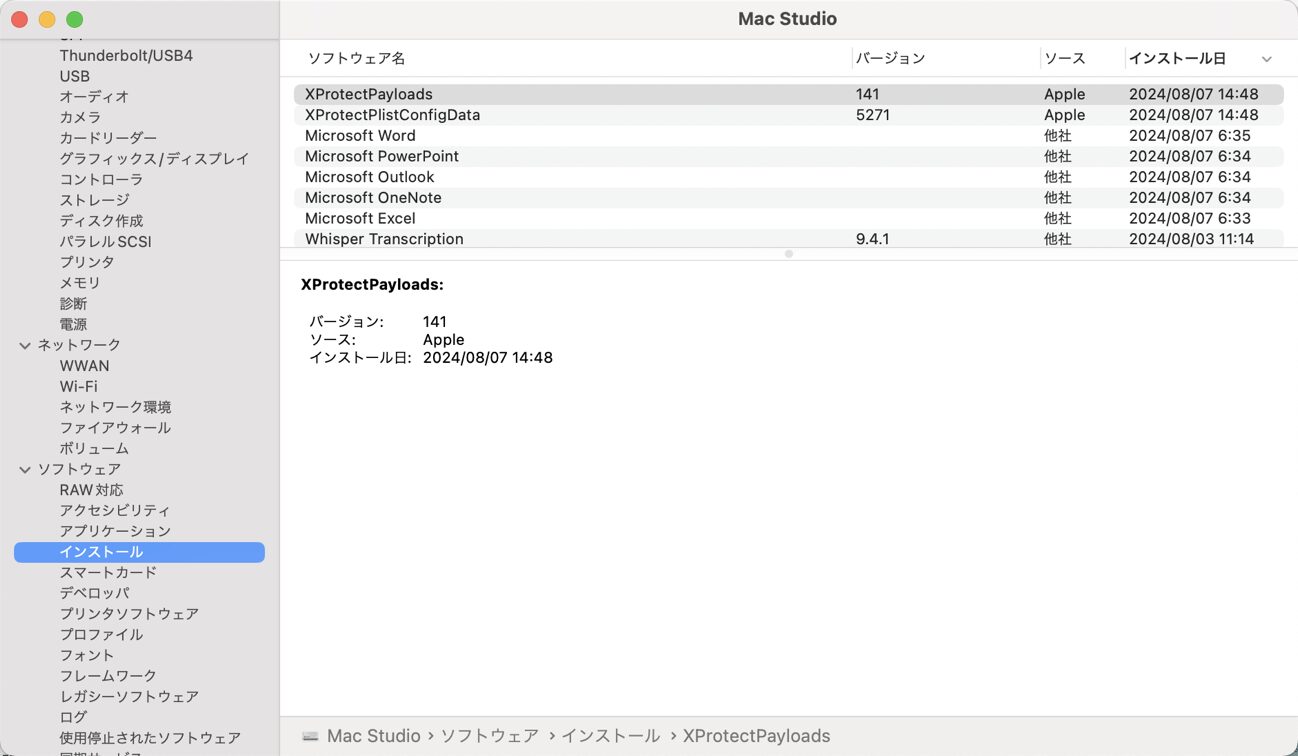Select プリンタ in sidebar
Screen dimensions: 1298x756
(x=87, y=262)
